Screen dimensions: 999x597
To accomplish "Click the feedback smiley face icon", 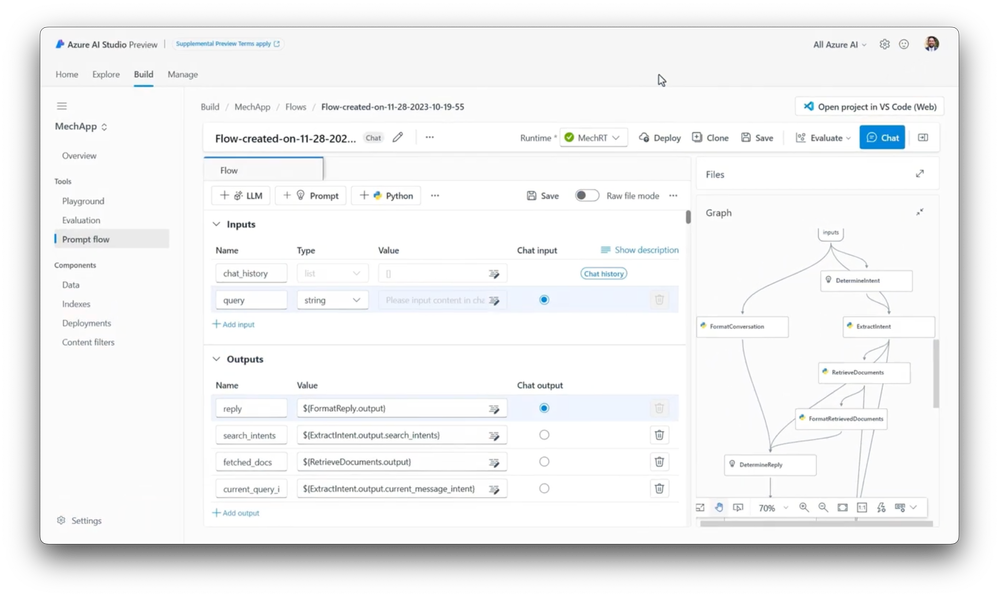I will click(x=903, y=44).
